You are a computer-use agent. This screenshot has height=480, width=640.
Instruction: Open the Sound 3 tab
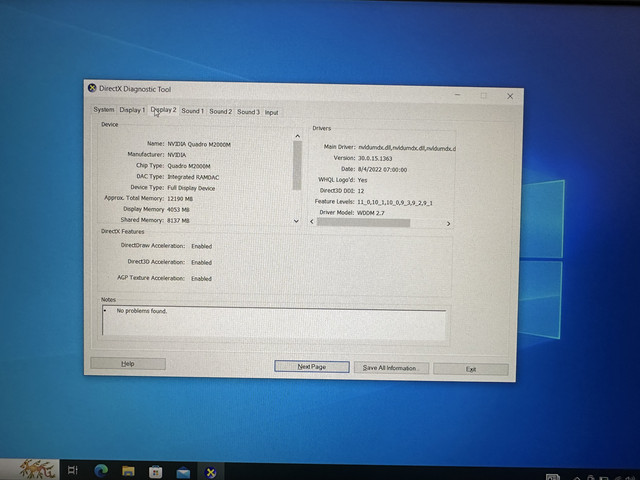[248, 112]
